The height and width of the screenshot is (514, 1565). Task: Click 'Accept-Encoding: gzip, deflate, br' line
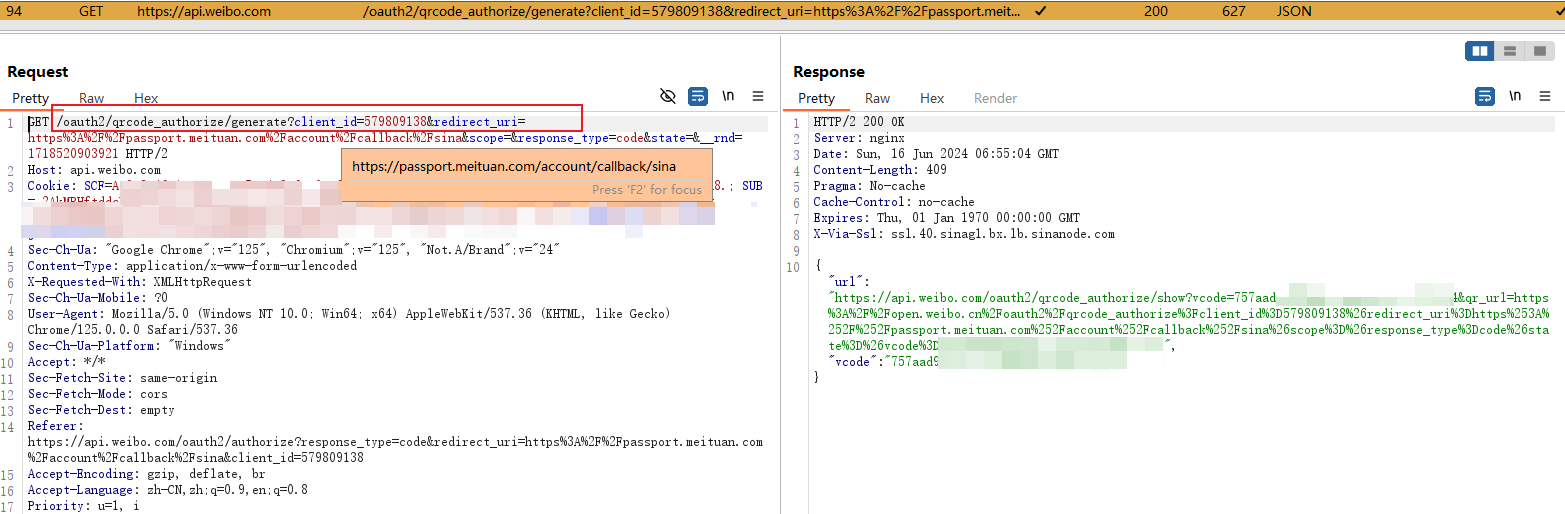146,474
